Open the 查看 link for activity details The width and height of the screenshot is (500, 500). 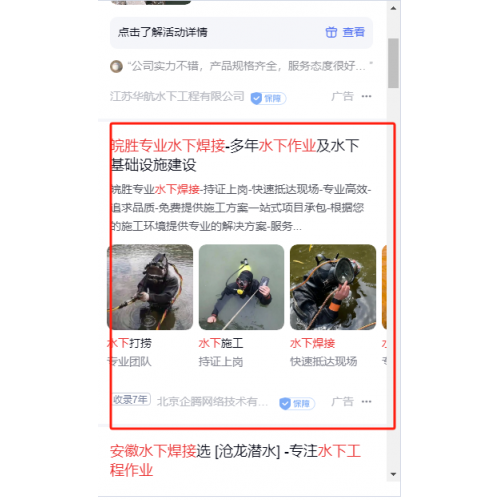point(354,32)
